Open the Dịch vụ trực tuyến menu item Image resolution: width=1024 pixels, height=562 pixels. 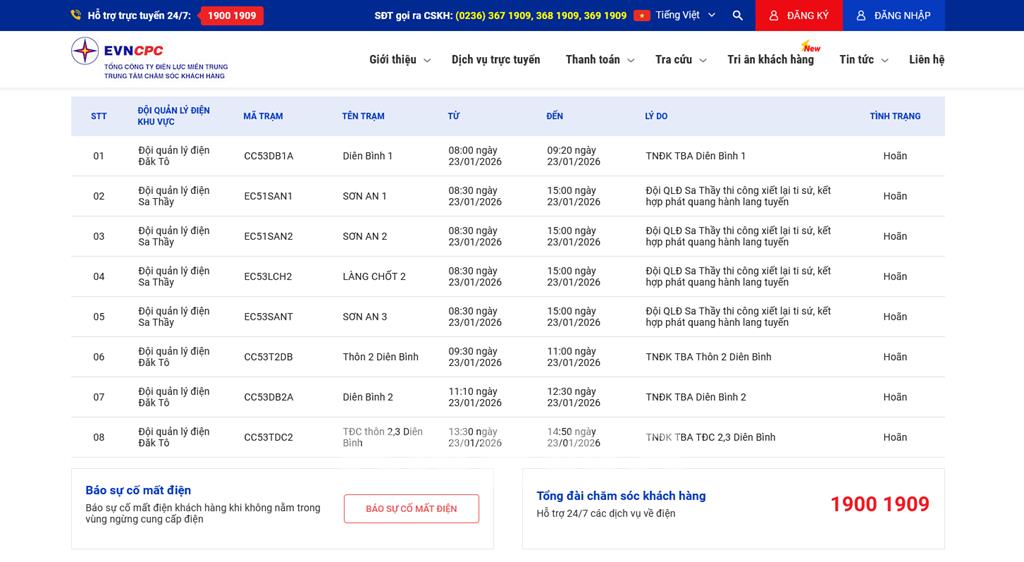[x=495, y=60]
